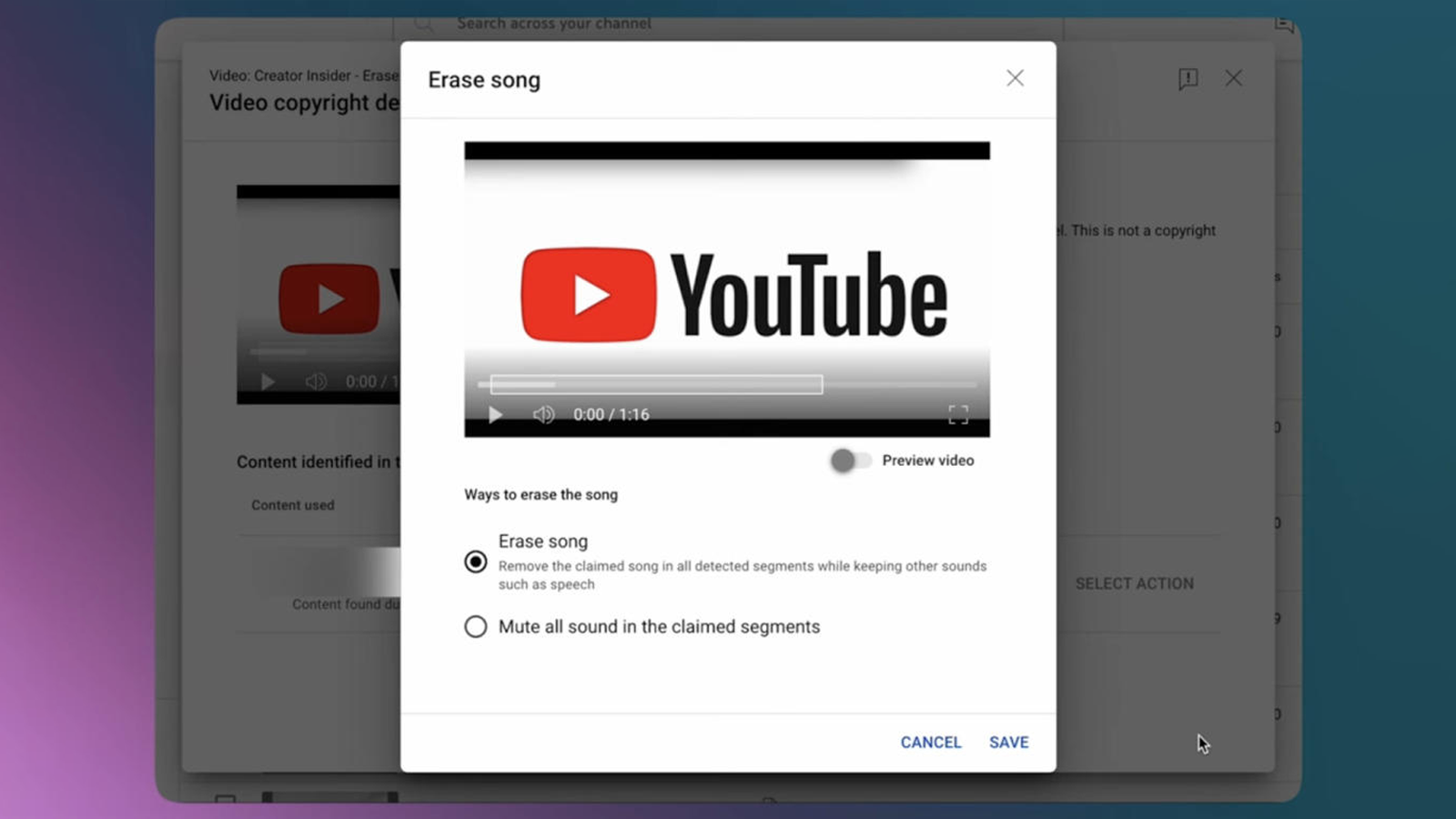Close the Erase song dialog
1456x819 pixels.
(x=1015, y=78)
